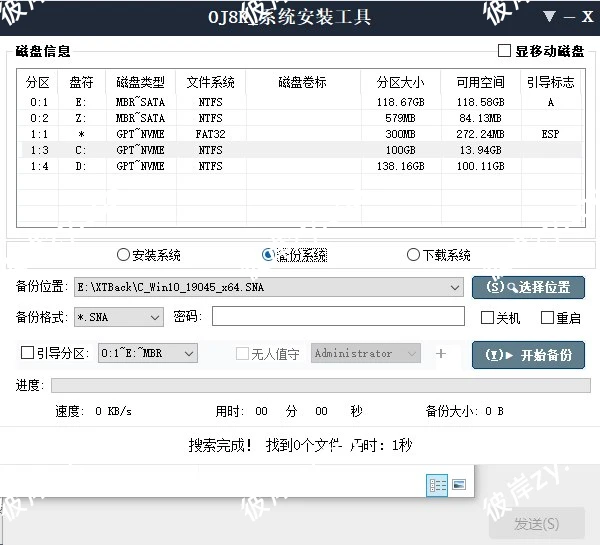Sort by the 可用空间 column header
This screenshot has width=600, height=545.
480,82
